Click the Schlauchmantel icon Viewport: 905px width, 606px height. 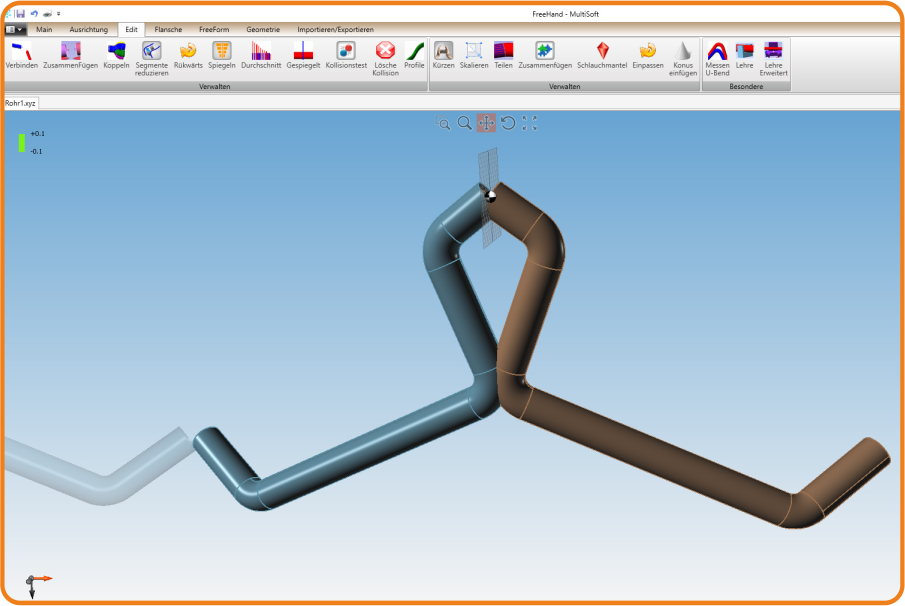tap(601, 52)
